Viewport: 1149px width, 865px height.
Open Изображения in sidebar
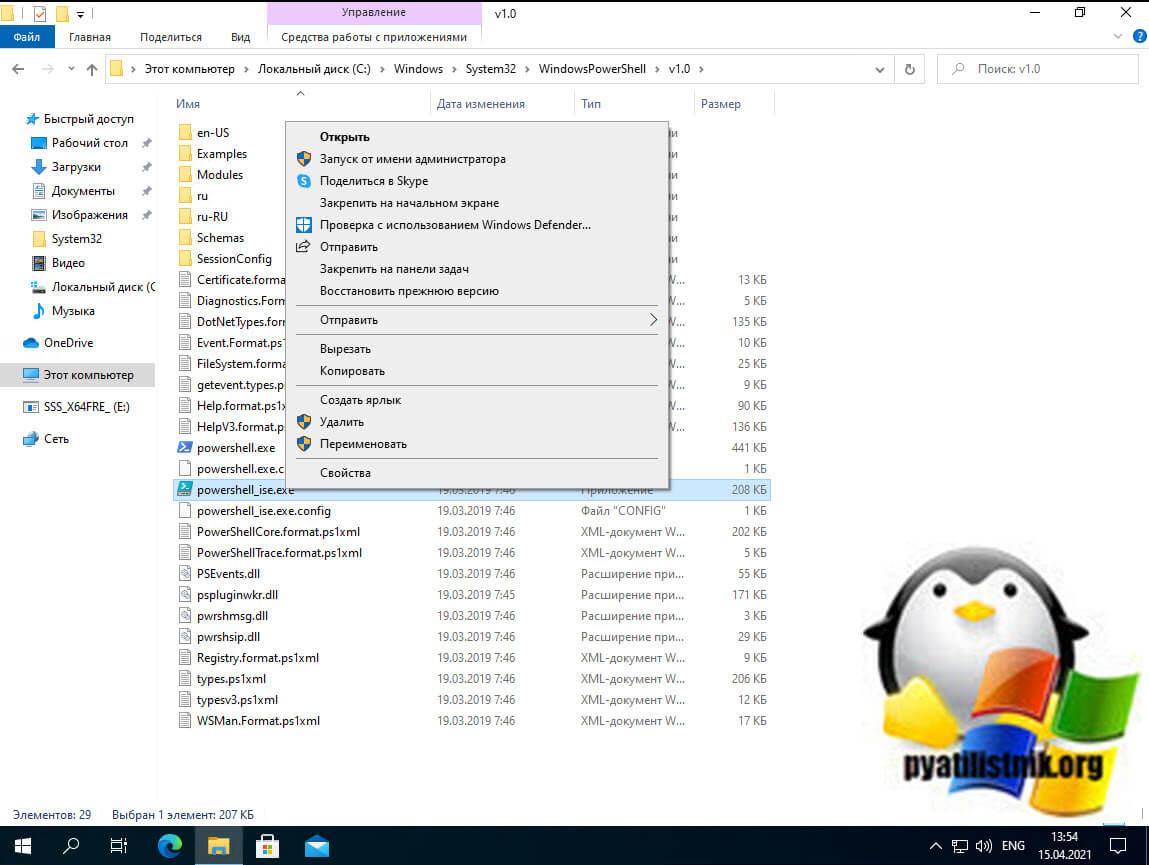[x=89, y=215]
